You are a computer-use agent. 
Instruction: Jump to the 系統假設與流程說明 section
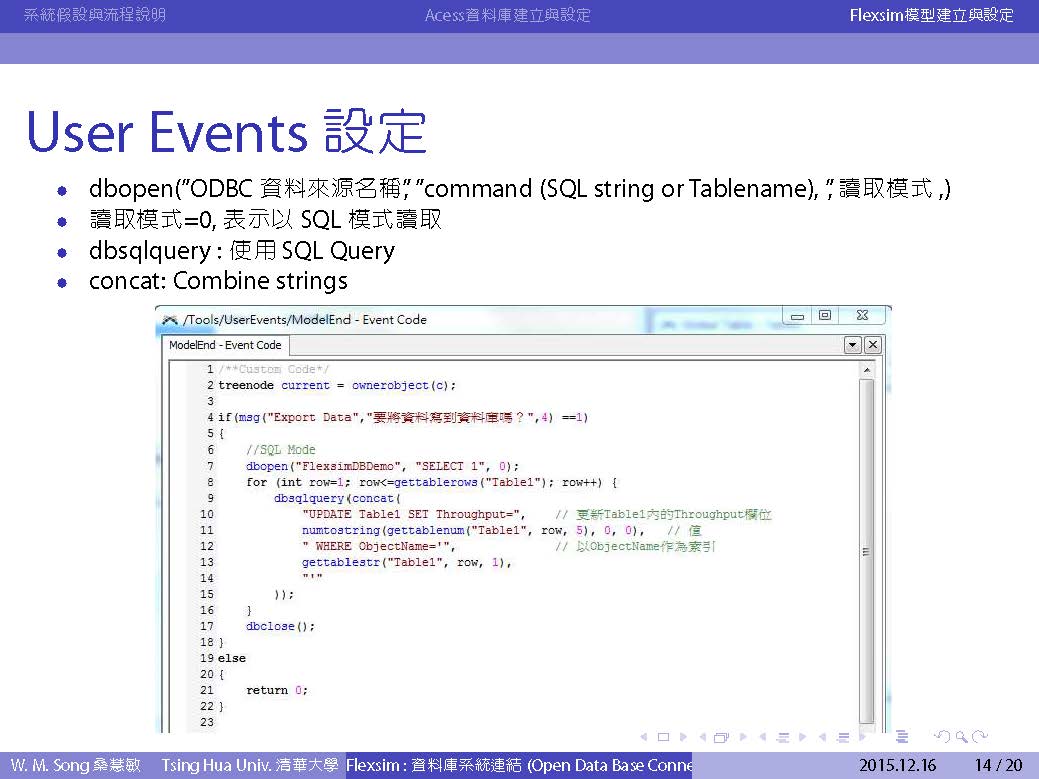click(x=94, y=15)
